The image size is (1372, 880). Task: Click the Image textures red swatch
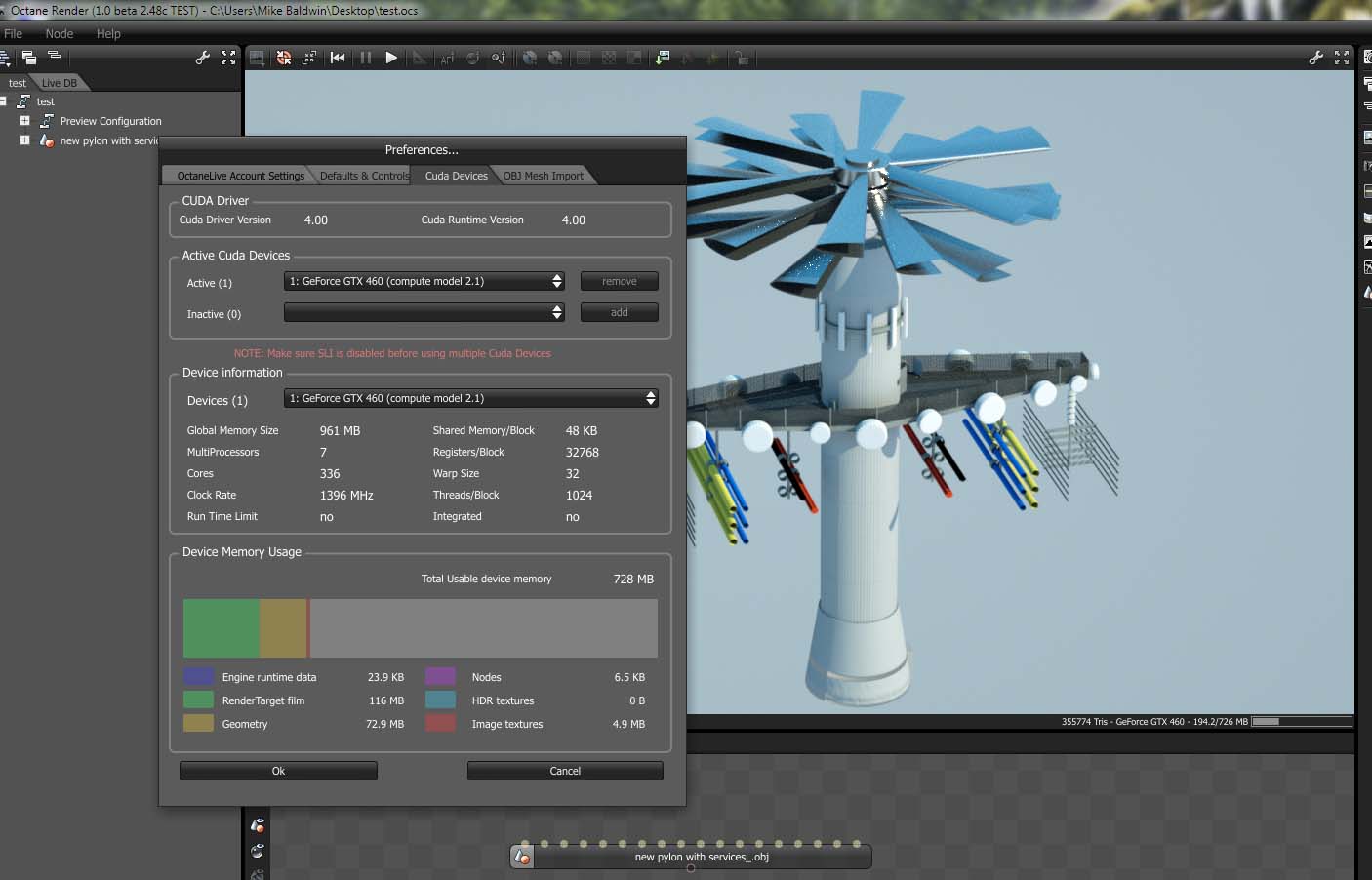tap(440, 723)
